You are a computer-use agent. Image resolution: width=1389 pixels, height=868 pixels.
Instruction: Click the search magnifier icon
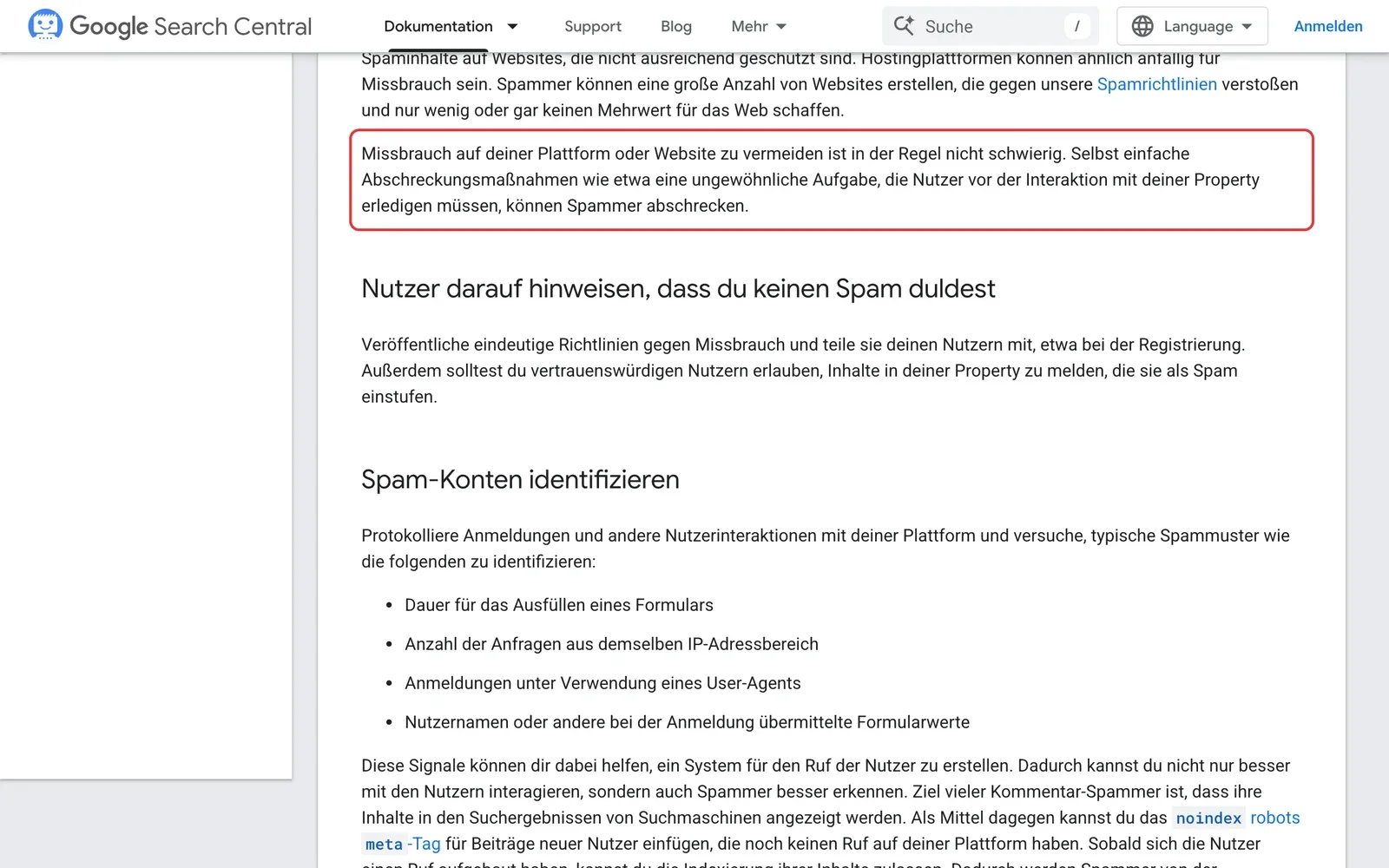[904, 26]
